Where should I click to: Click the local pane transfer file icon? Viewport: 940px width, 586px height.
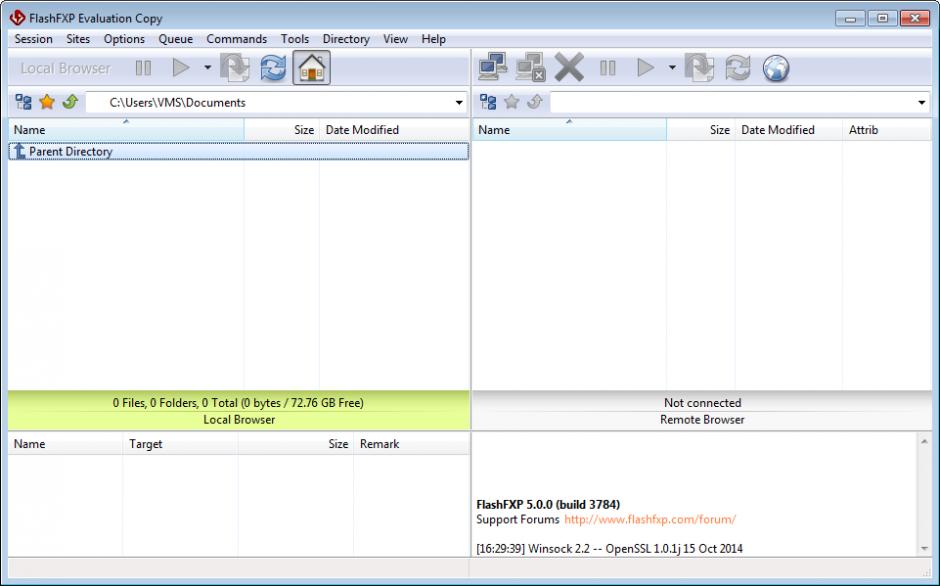235,68
